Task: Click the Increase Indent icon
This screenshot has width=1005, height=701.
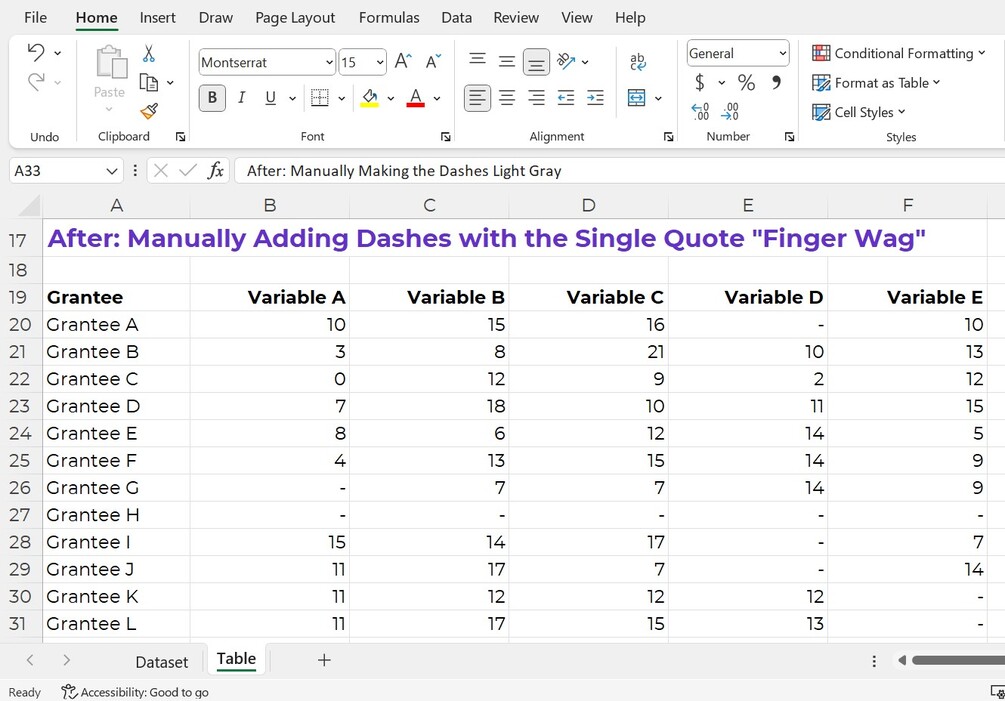Action: pyautogui.click(x=595, y=97)
